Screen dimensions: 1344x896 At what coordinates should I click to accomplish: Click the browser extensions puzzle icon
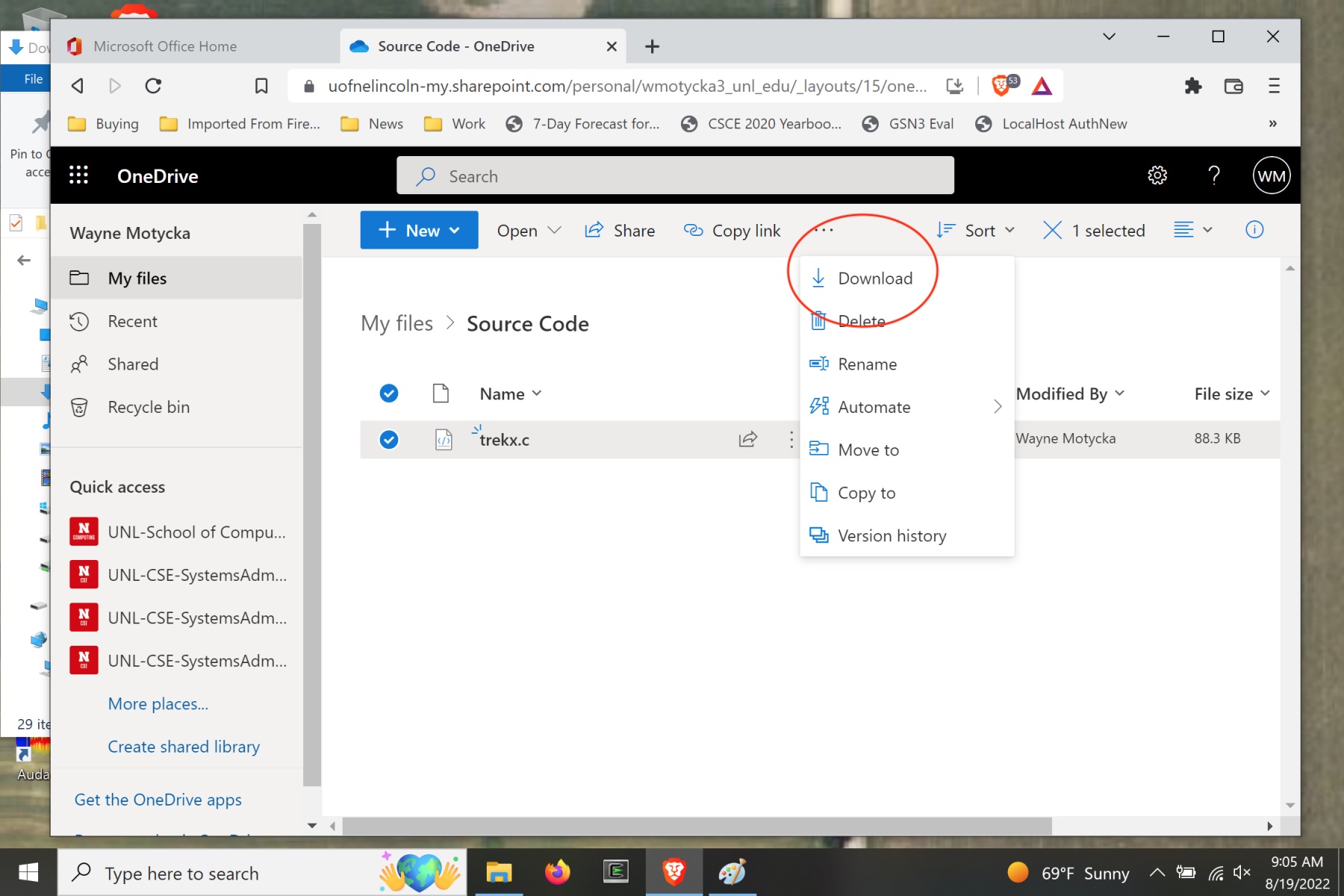(1192, 86)
